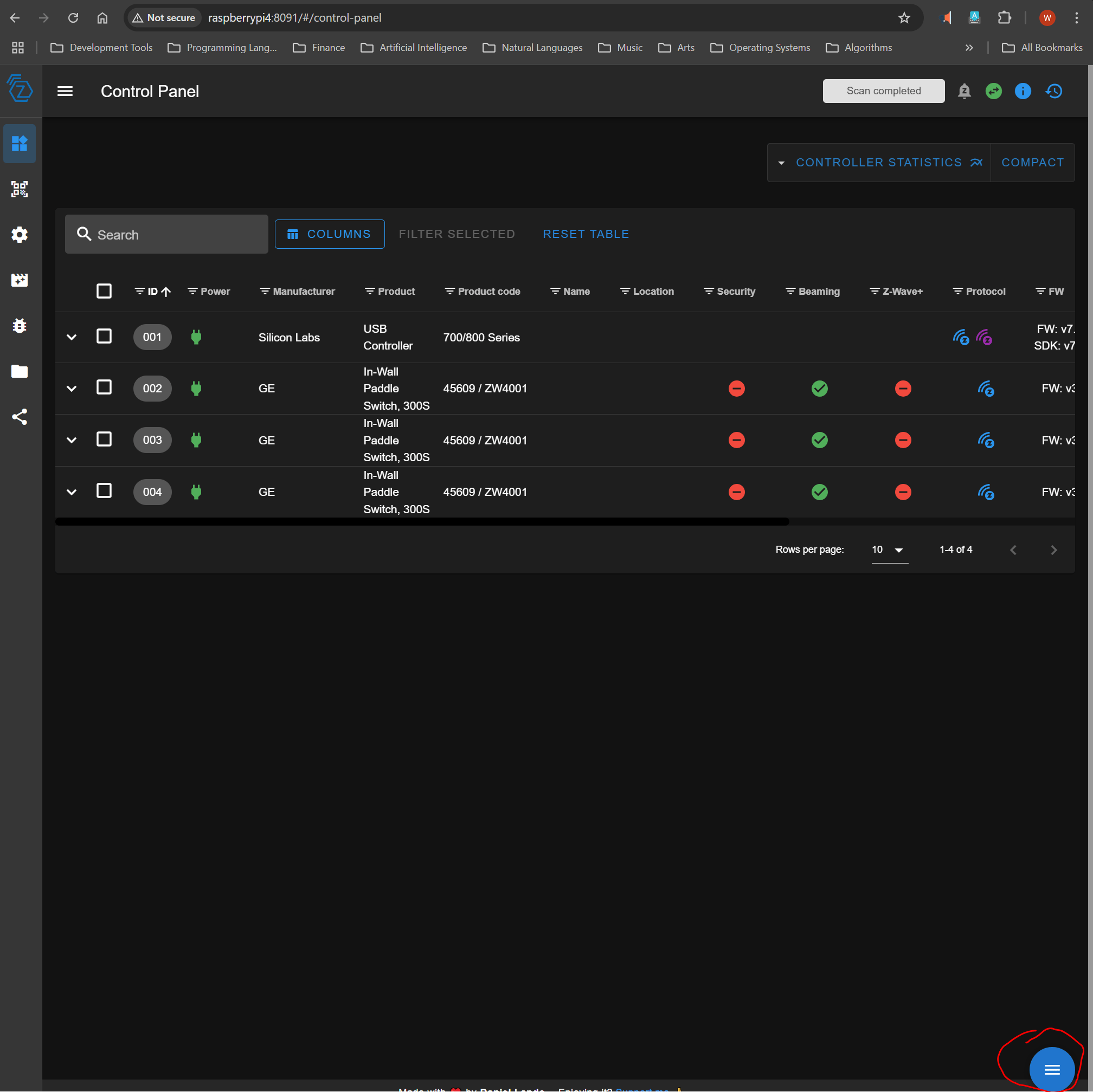Expand row details for node 003
1093x1092 pixels.
71,440
